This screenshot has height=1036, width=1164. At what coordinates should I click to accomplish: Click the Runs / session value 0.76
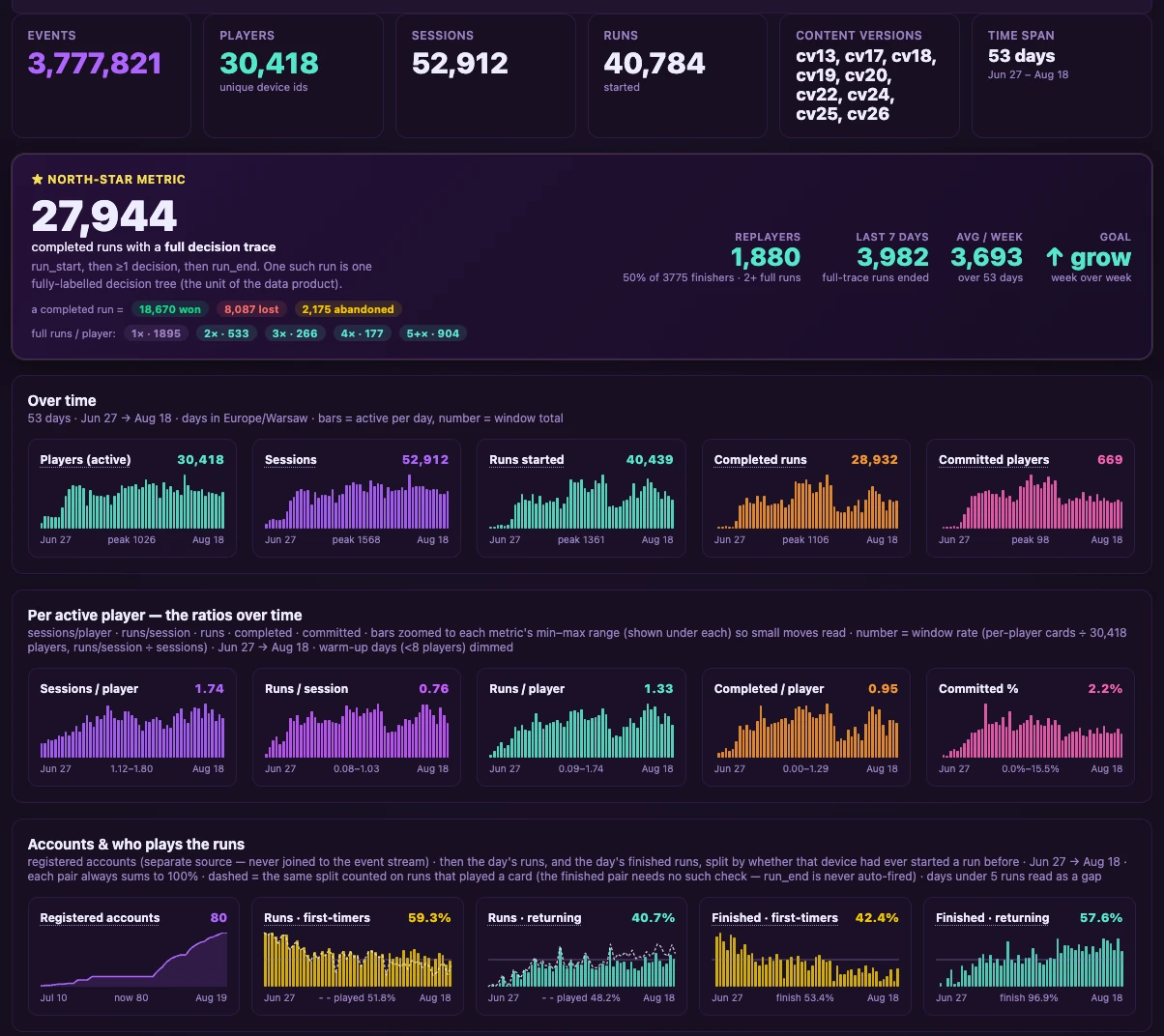click(433, 689)
